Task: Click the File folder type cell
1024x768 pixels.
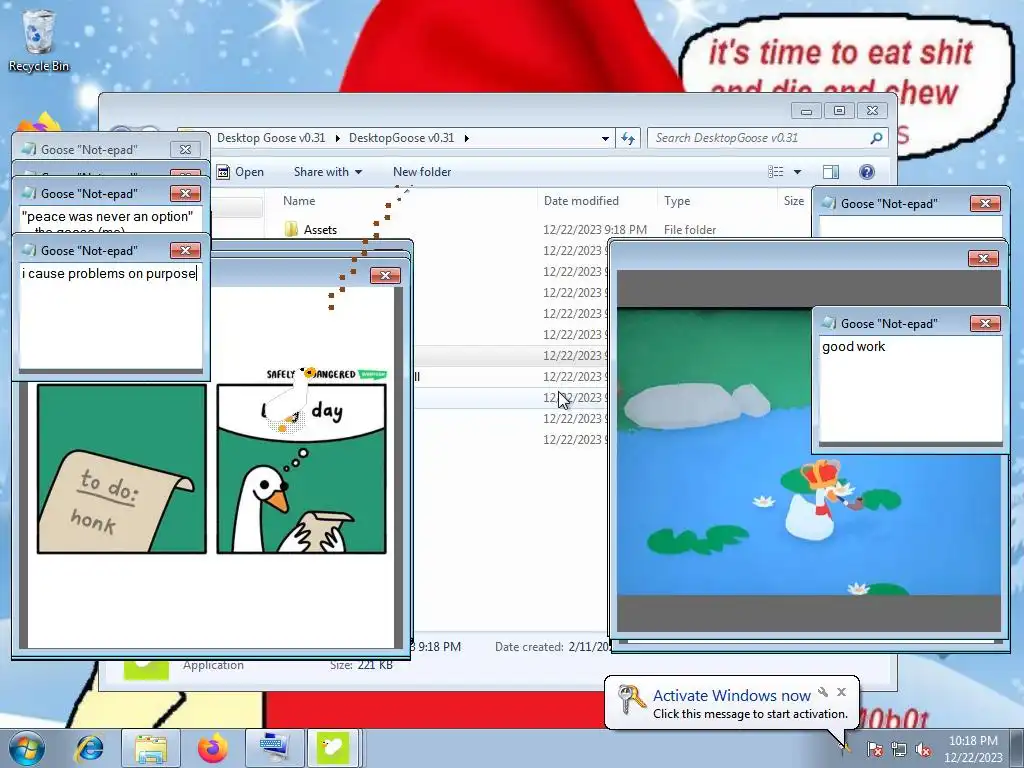Action: click(690, 229)
